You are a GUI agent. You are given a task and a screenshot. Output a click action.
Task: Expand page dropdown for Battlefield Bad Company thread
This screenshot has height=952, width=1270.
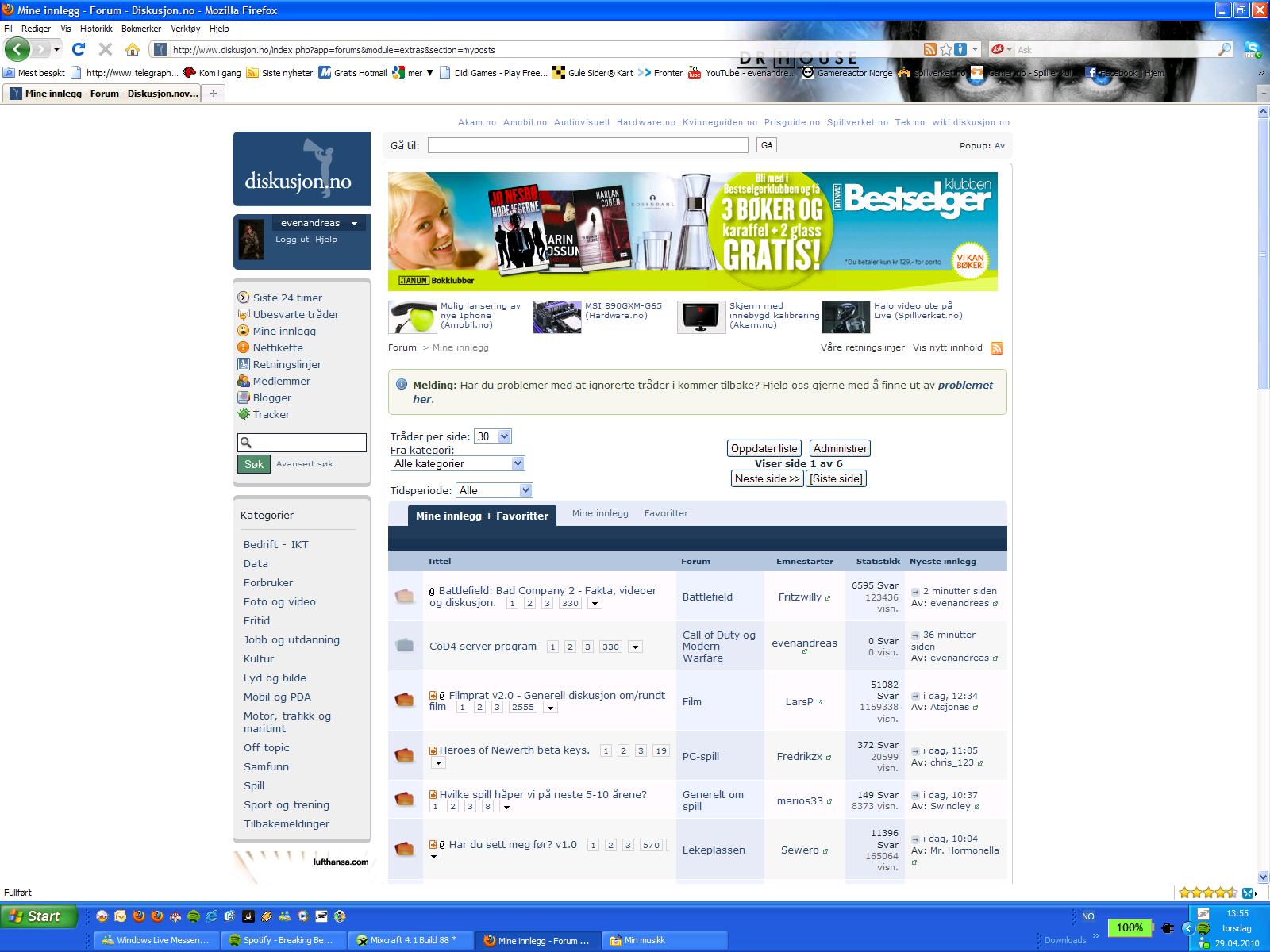[595, 604]
